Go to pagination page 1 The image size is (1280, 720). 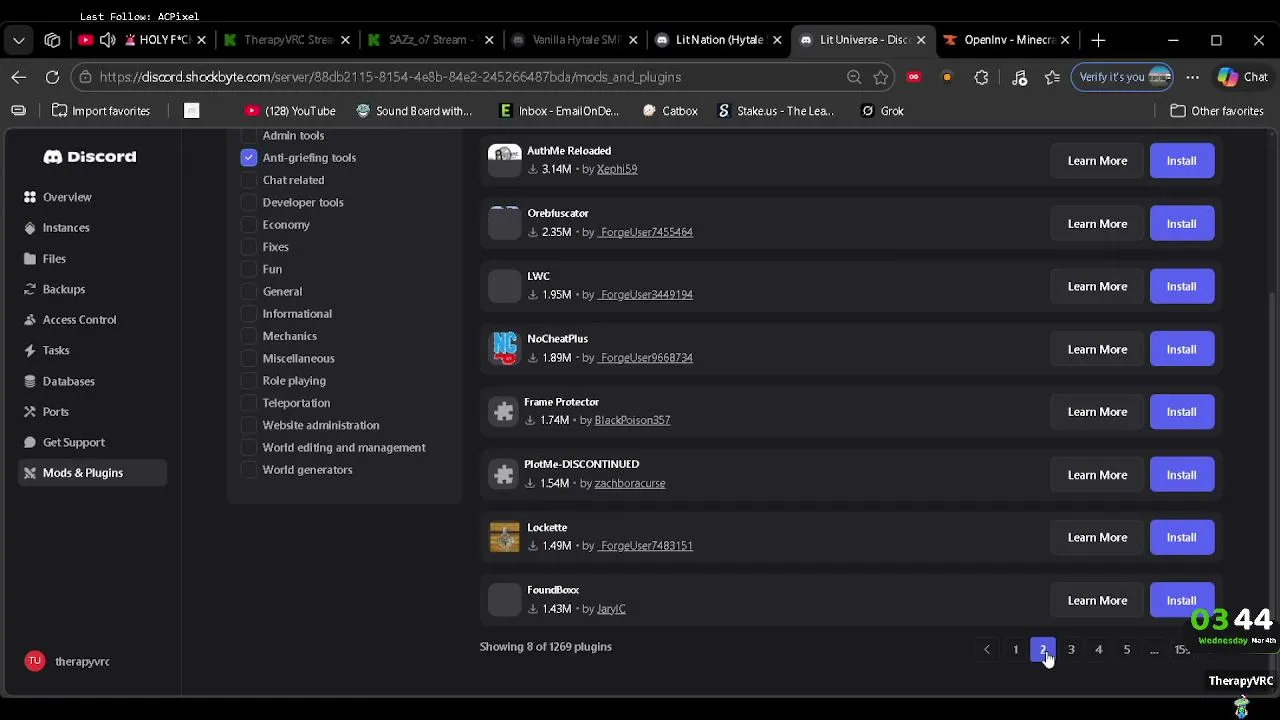(x=1015, y=650)
